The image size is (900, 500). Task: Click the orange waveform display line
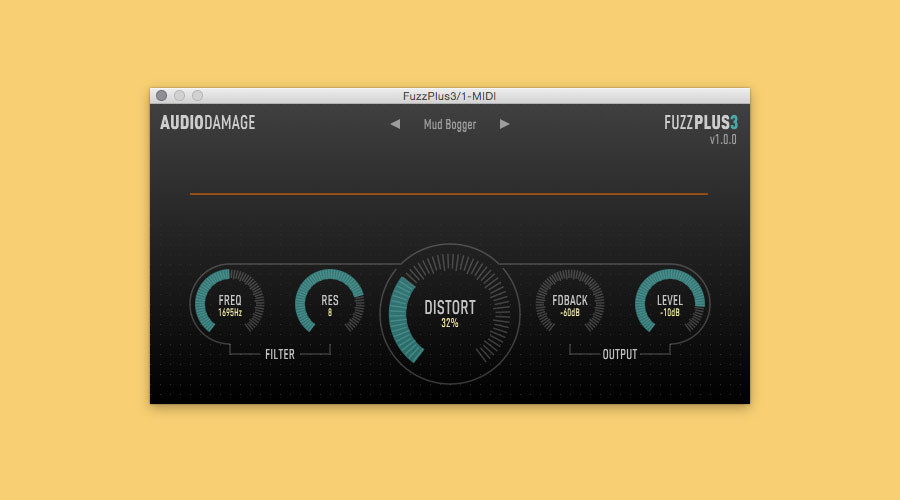tap(449, 194)
